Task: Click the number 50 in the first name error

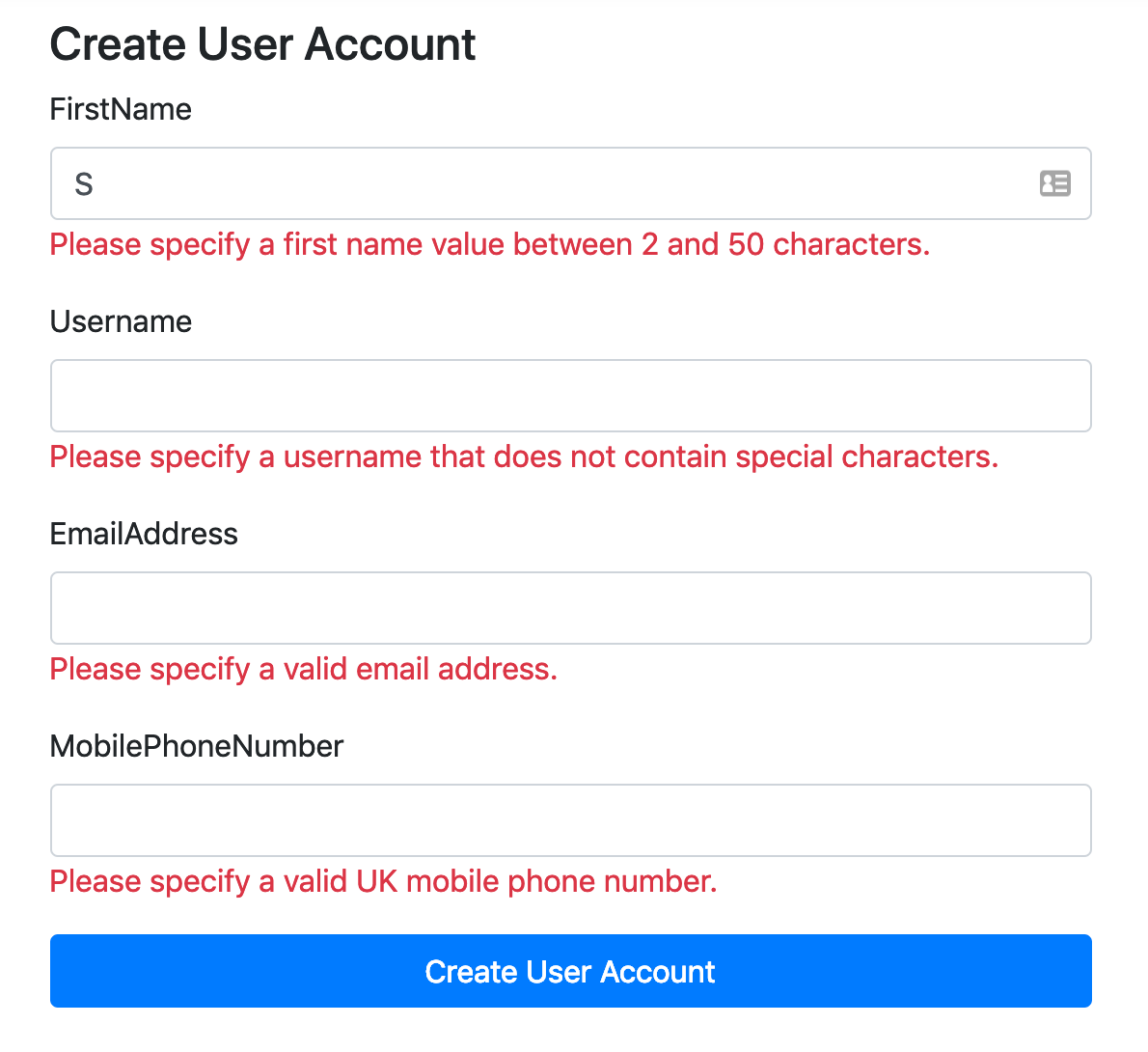Action: tap(746, 245)
